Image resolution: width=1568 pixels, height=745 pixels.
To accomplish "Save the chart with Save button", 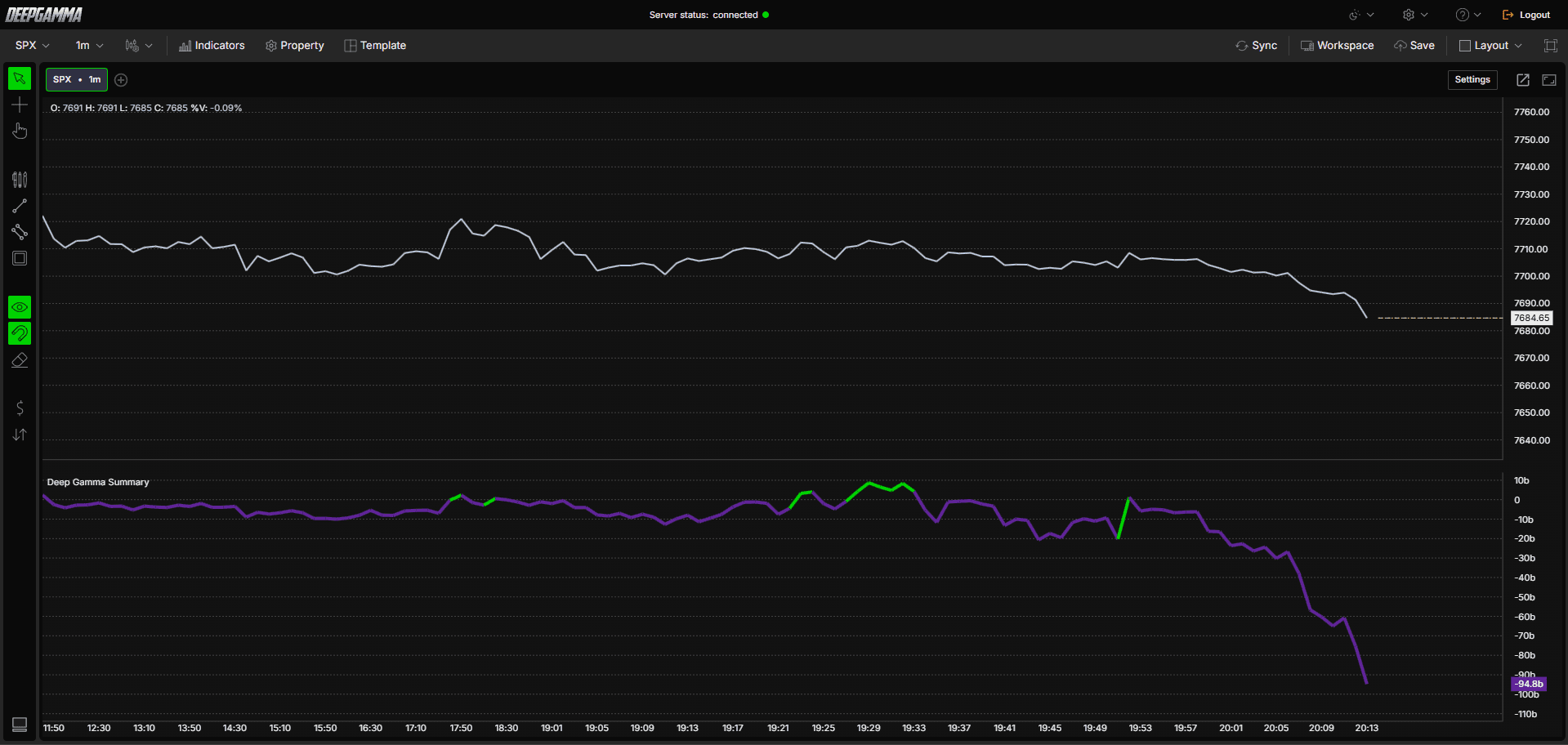I will pyautogui.click(x=1414, y=46).
